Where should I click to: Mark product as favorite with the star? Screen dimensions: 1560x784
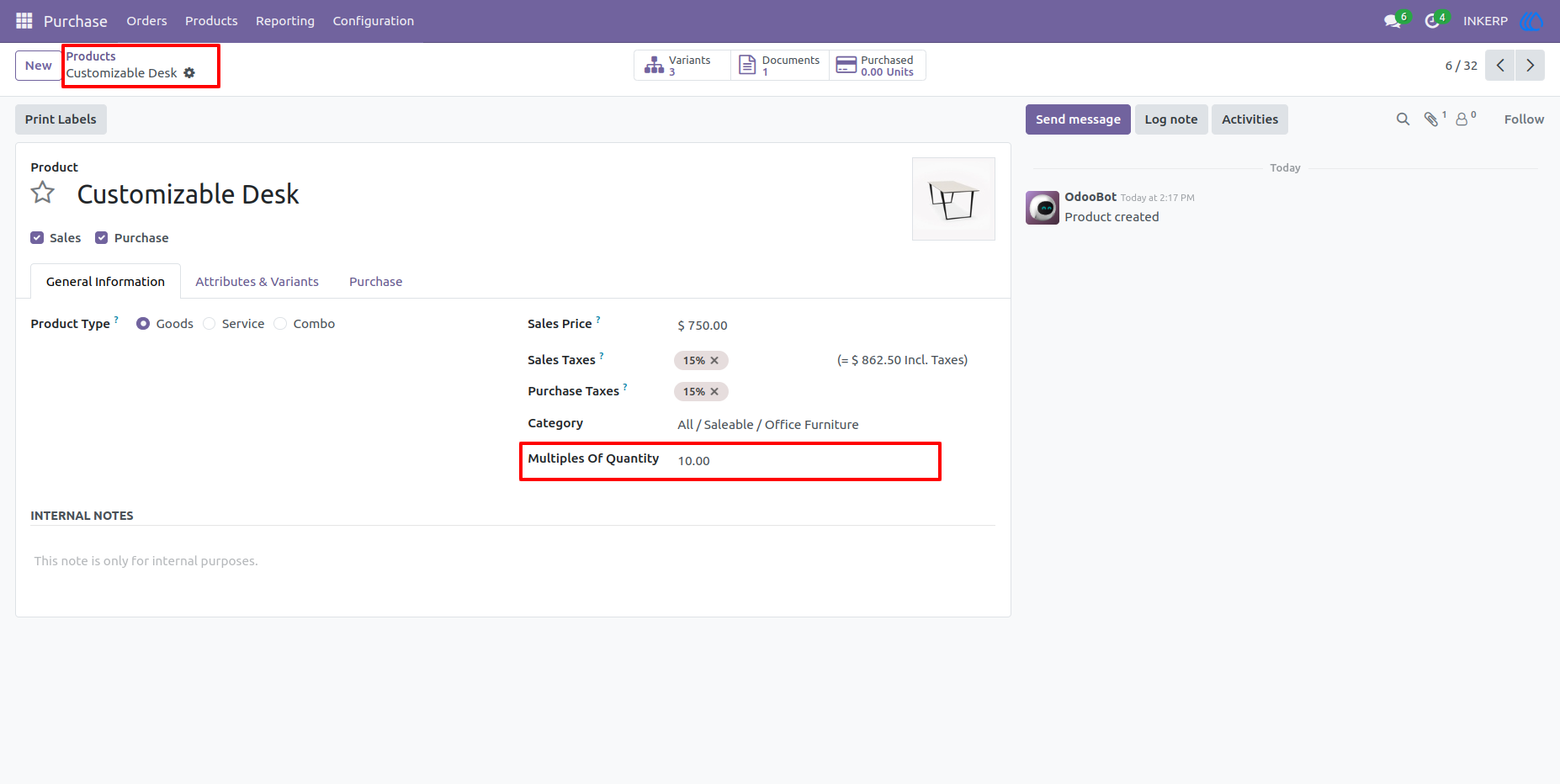(43, 193)
